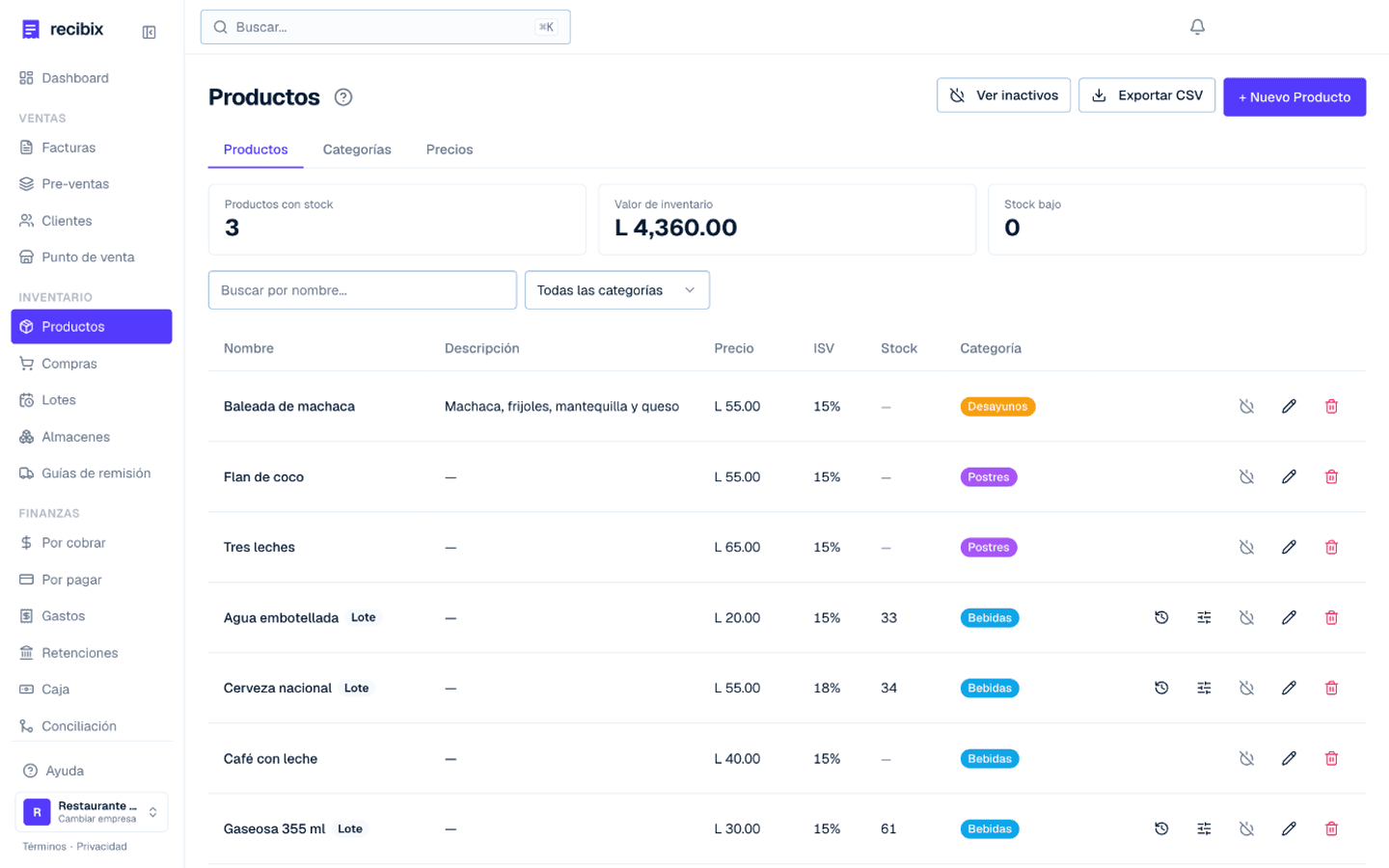View stock history for Cerveza nacional
1389x868 pixels.
click(x=1161, y=688)
